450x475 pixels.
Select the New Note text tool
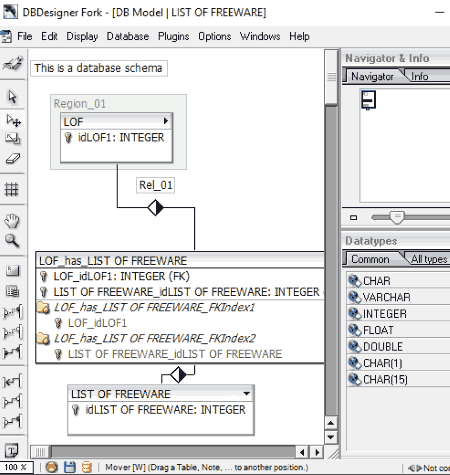click(x=12, y=451)
